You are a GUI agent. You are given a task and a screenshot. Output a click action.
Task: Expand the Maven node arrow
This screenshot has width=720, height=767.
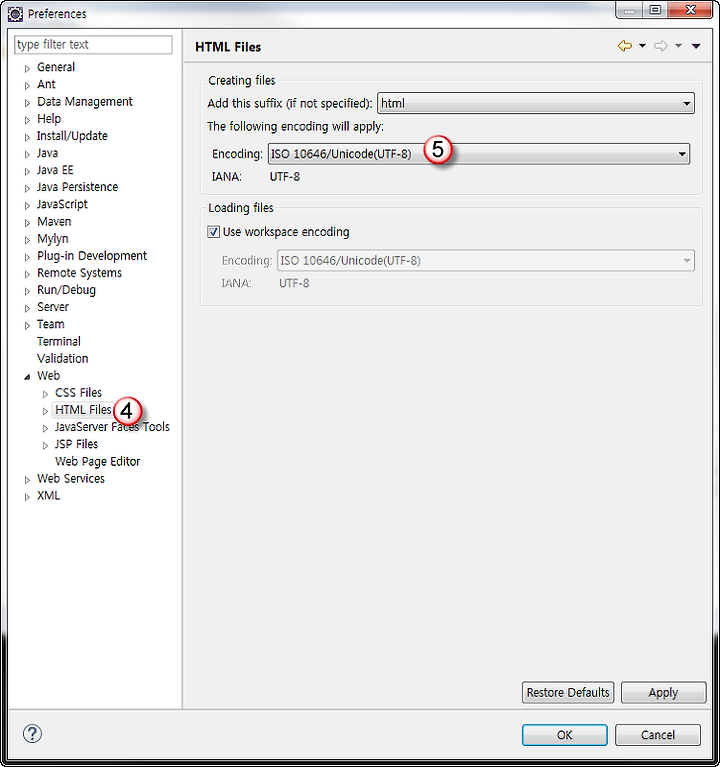pos(27,223)
